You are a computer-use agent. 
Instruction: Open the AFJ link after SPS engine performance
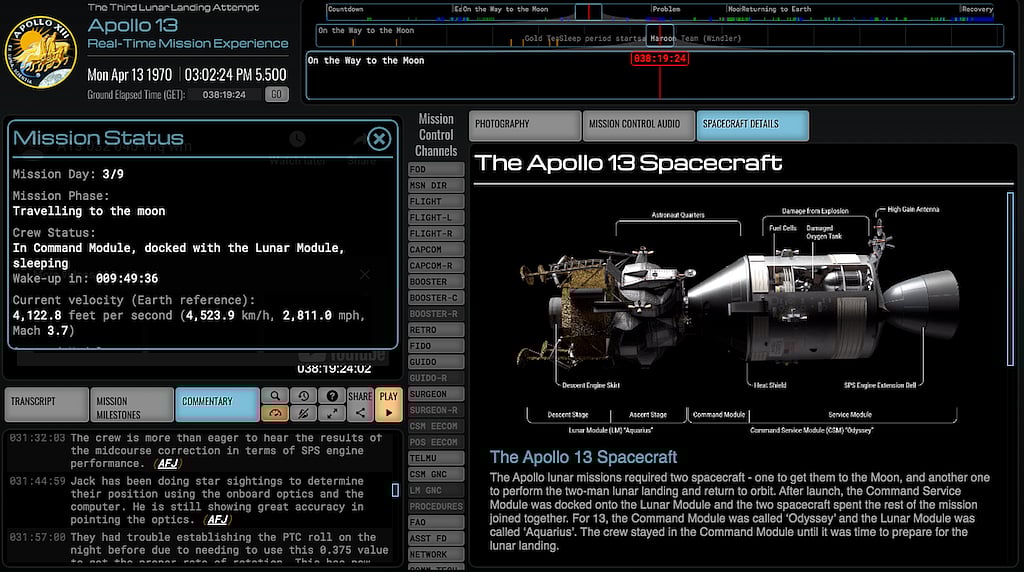167,465
